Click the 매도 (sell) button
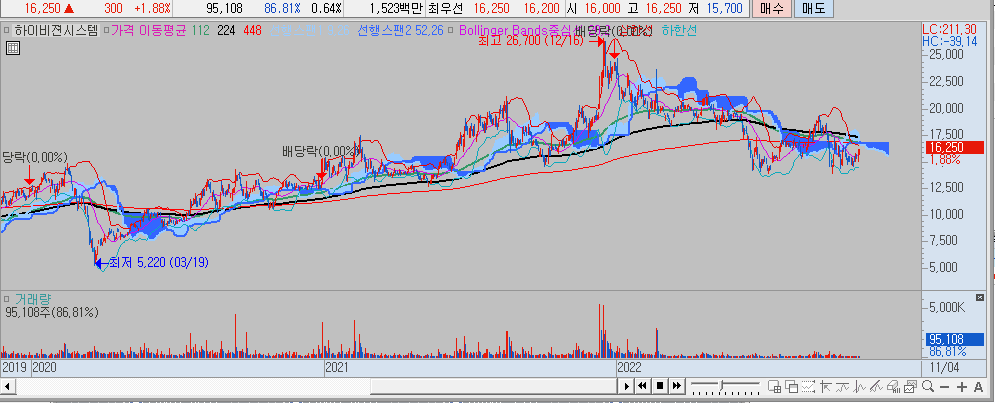 (814, 9)
